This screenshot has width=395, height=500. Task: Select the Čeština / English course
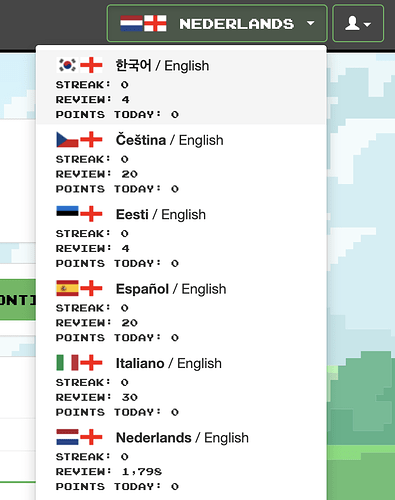coord(181,162)
